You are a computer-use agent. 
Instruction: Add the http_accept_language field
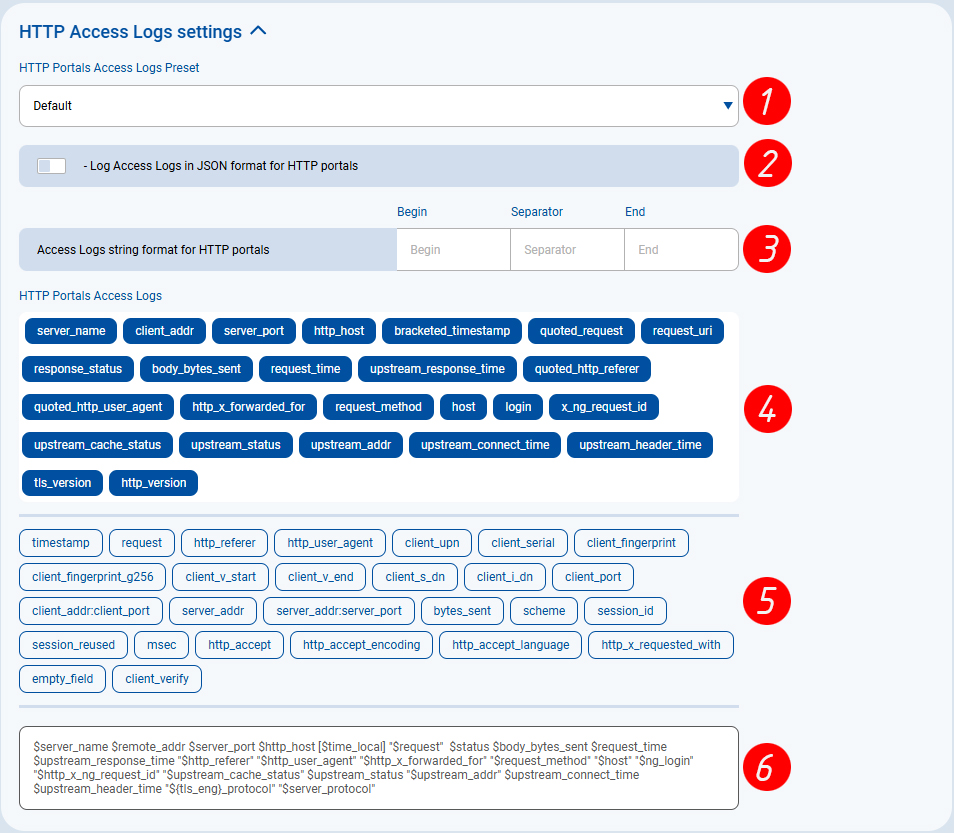[x=510, y=645]
